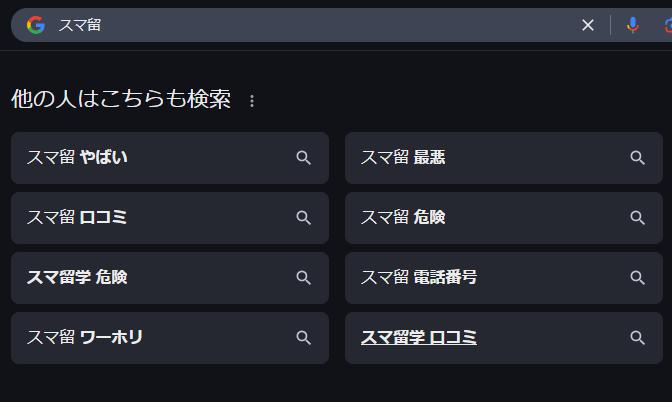This screenshot has height=402, width=672.
Task: Open underlined スマ留学 口コミ link
Action: 419,338
